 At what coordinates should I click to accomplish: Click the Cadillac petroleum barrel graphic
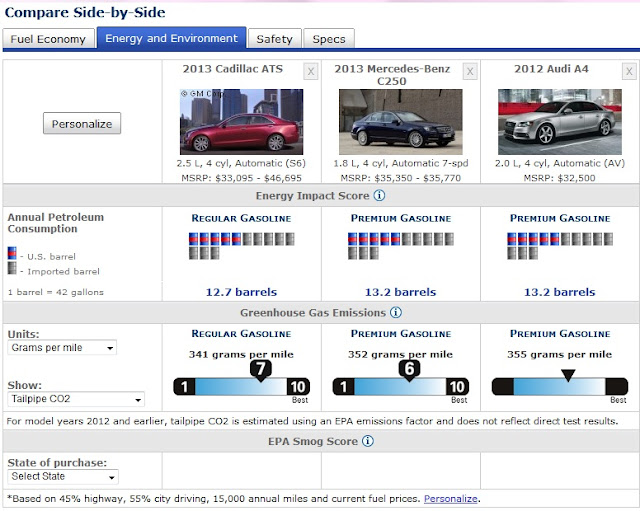242,246
